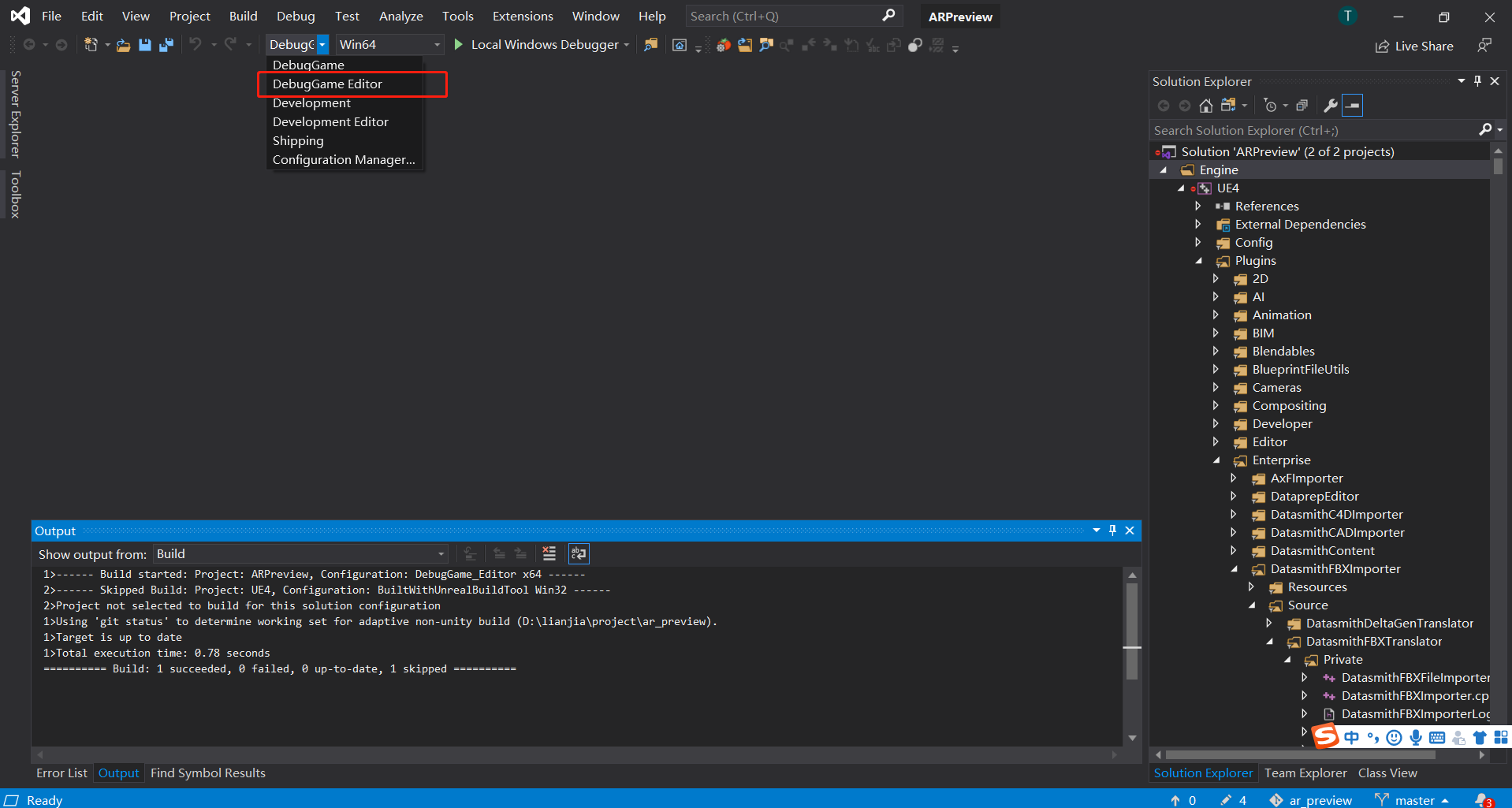The image size is (1512, 808).
Task: Open Configuration Manager... entry
Action: point(344,159)
